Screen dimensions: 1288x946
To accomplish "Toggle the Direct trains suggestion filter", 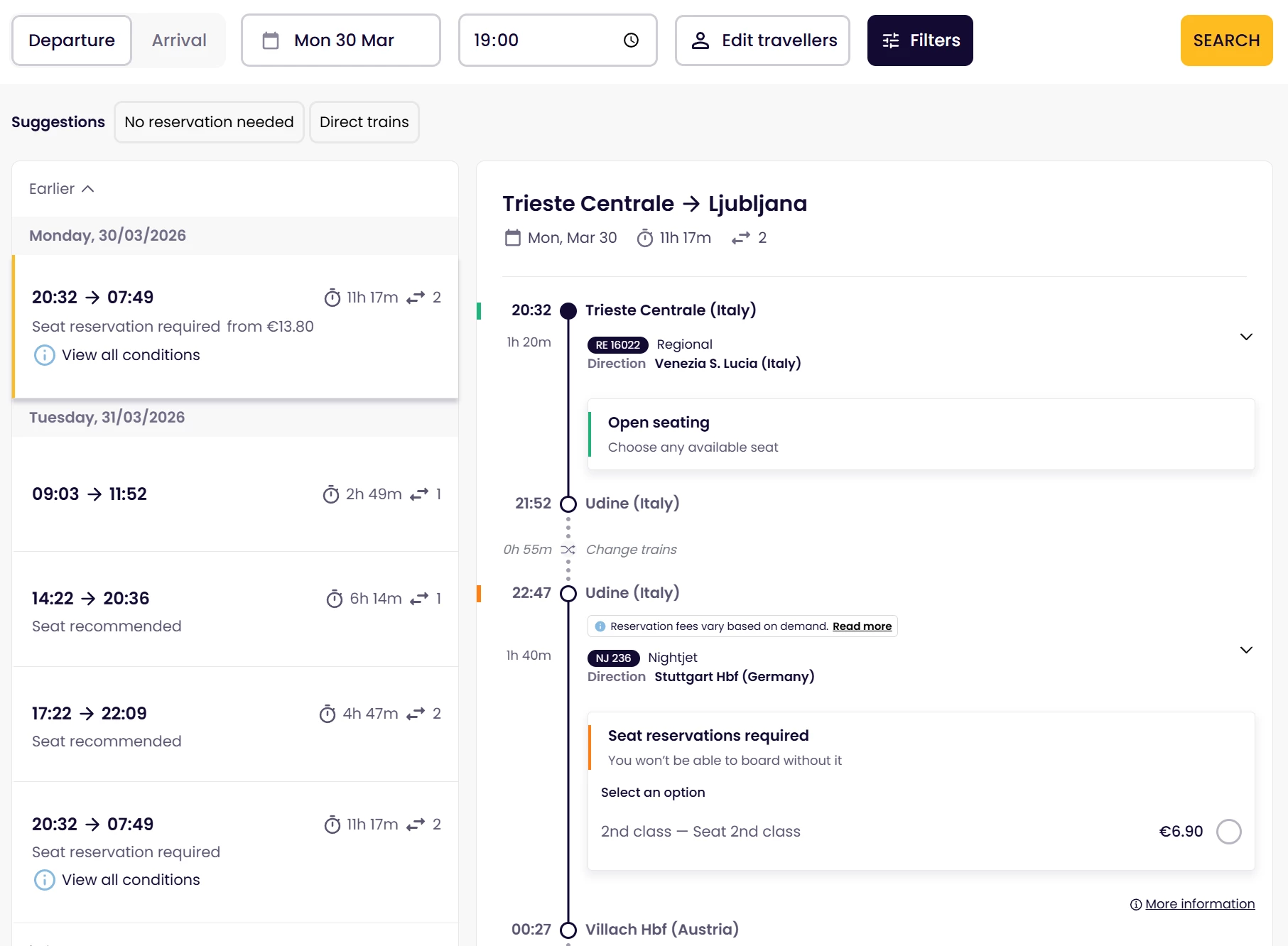I will pos(364,122).
